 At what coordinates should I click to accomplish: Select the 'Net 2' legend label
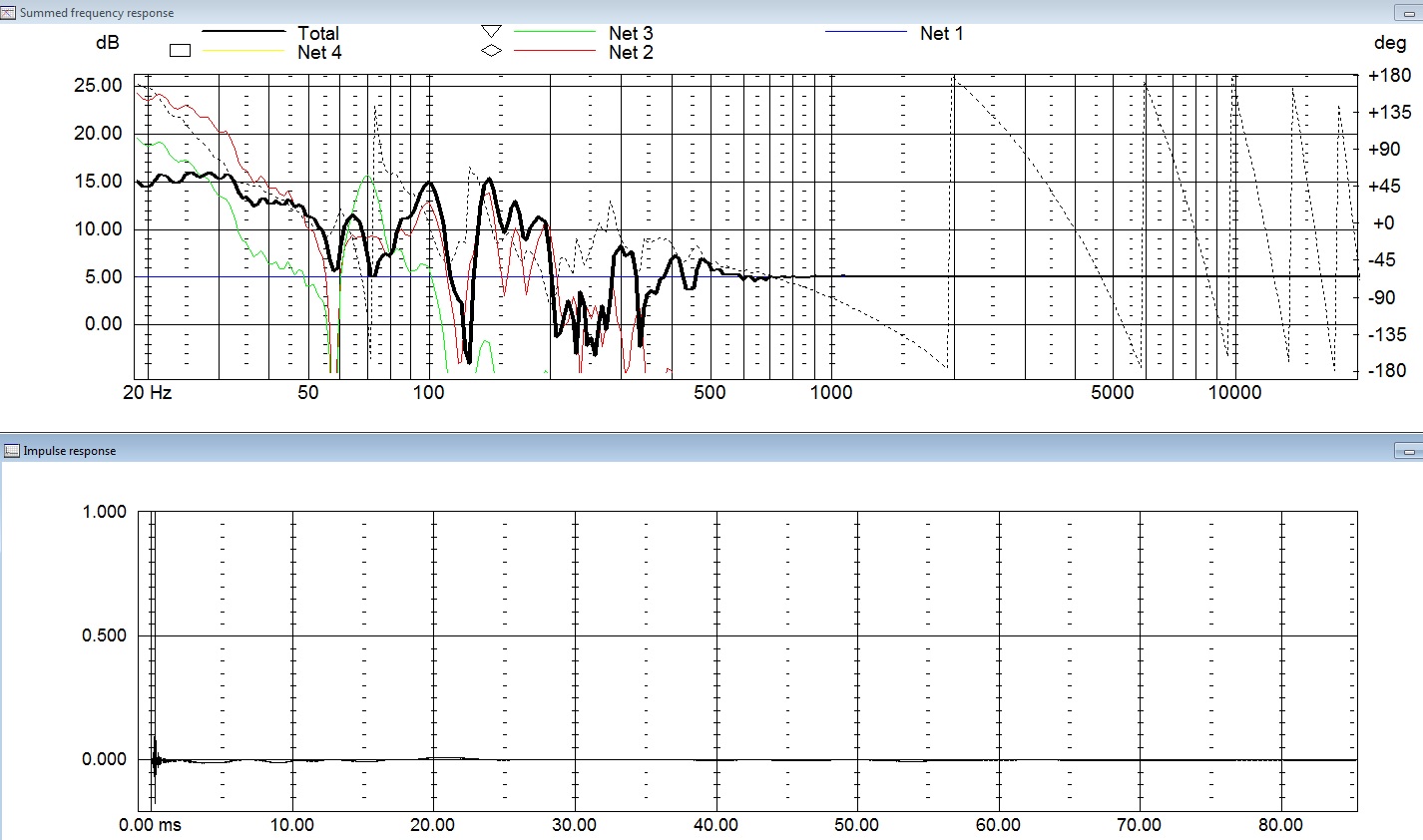pos(631,53)
